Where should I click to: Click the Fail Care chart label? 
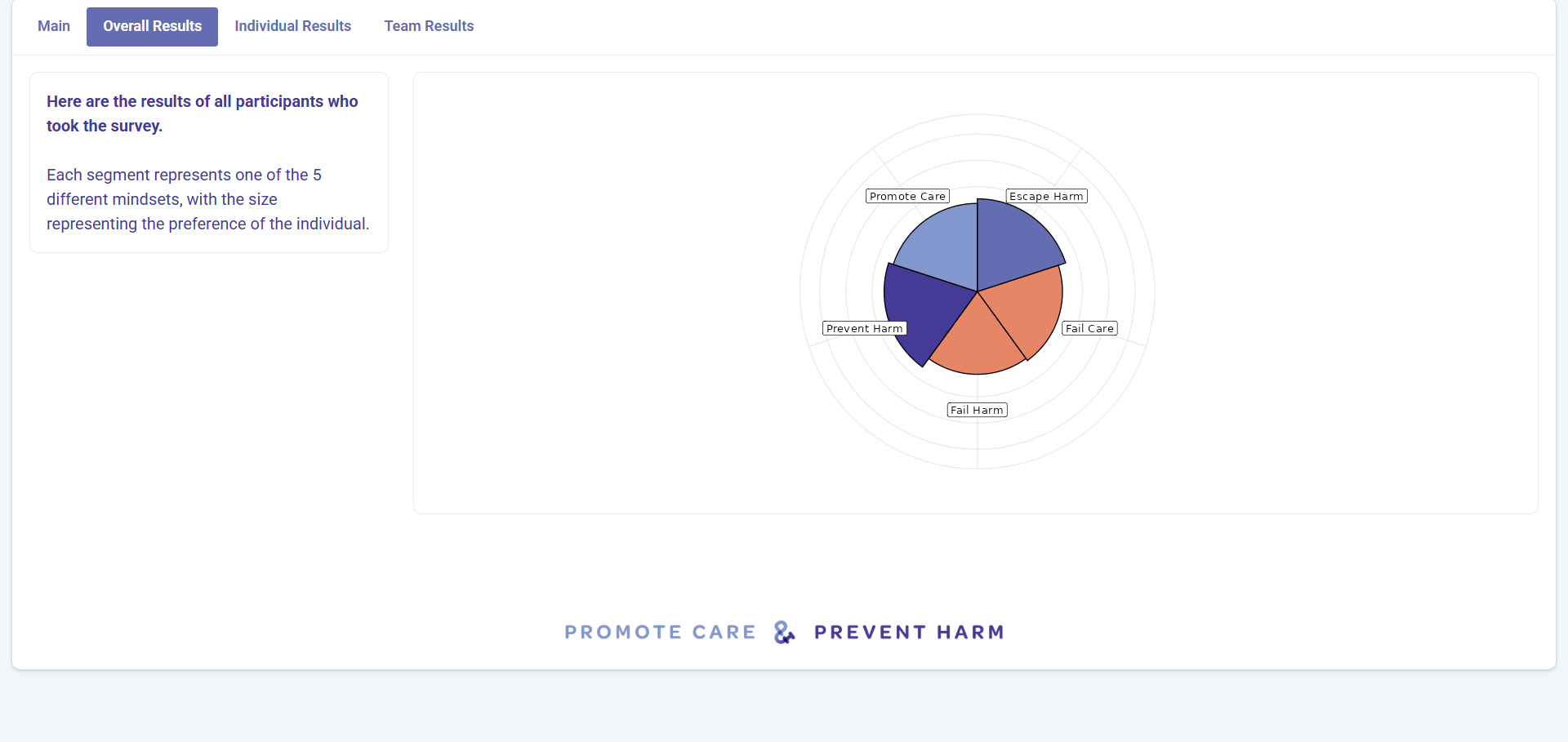coord(1089,328)
